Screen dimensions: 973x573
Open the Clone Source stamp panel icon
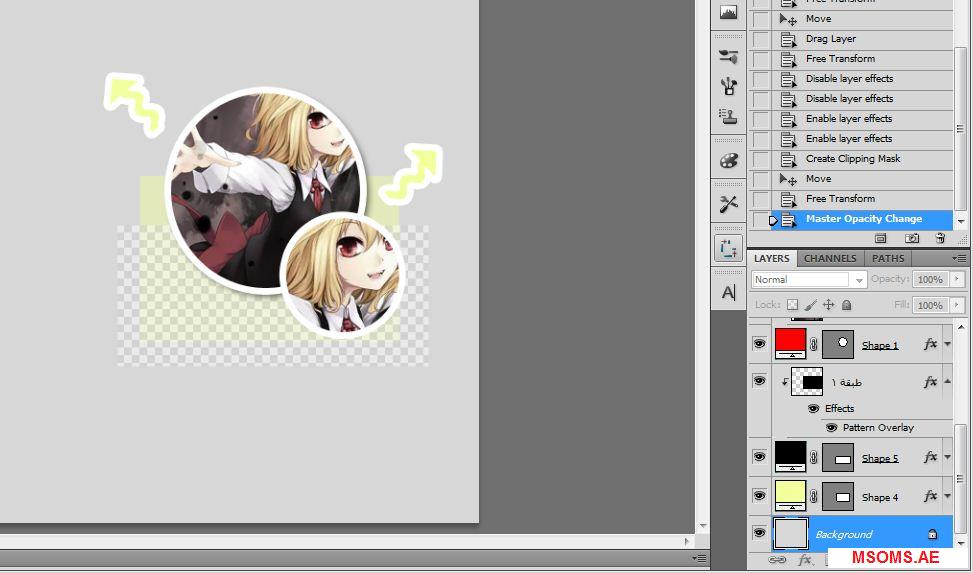click(x=728, y=117)
